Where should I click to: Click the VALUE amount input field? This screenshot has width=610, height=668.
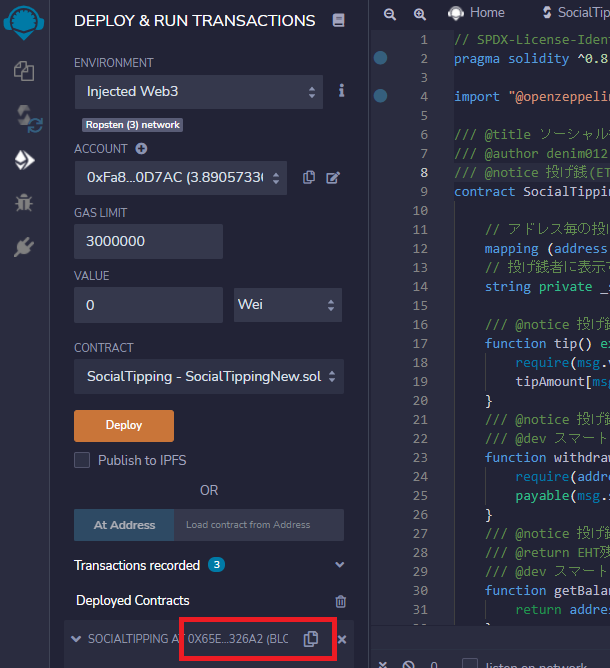(x=148, y=305)
